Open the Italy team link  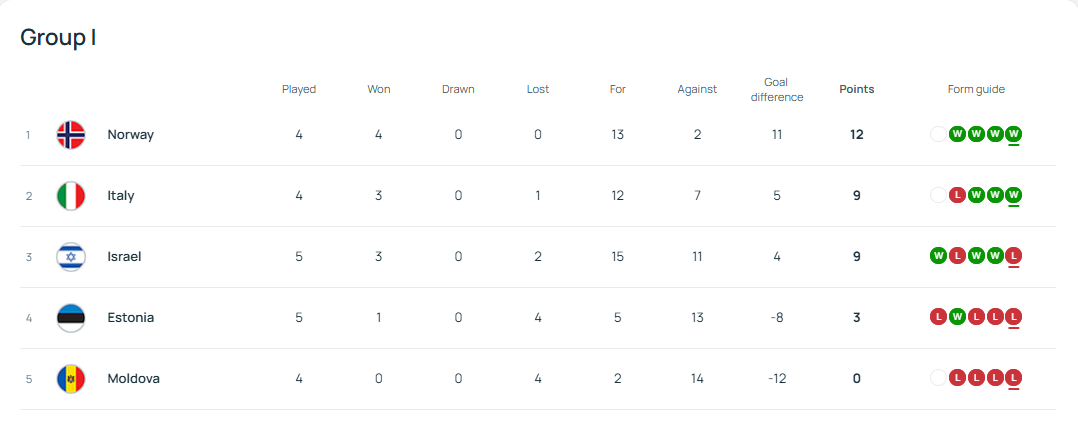click(x=121, y=196)
